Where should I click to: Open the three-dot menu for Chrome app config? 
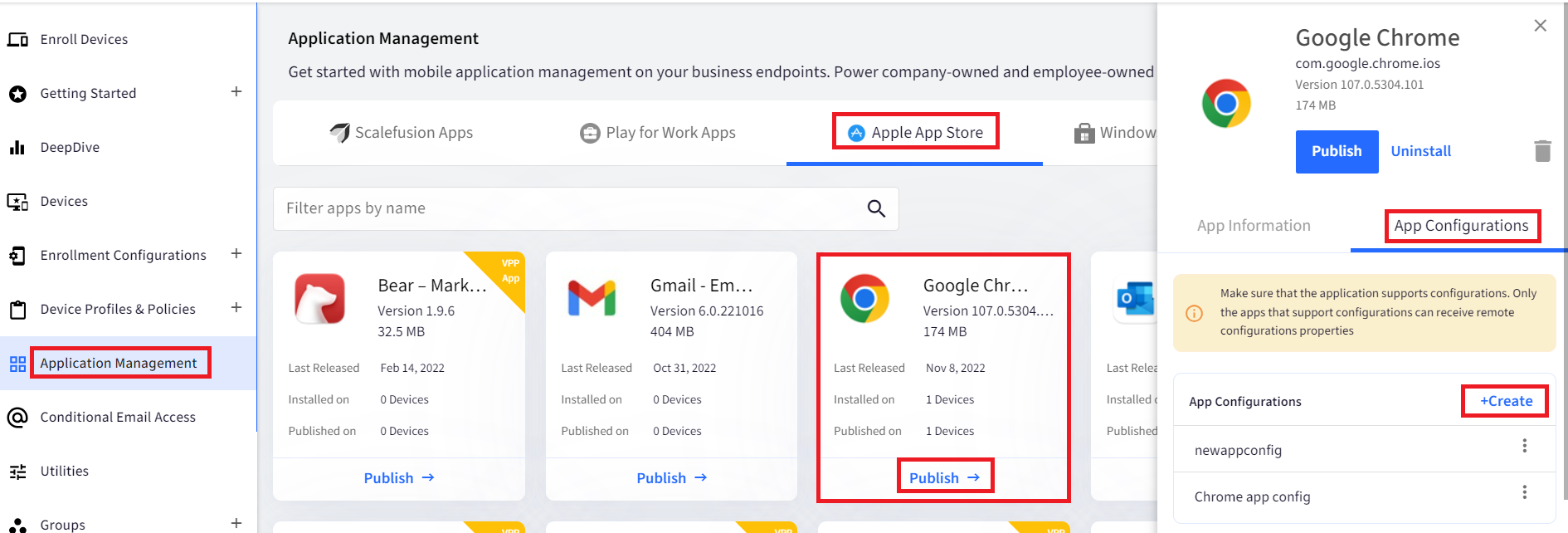1524,492
